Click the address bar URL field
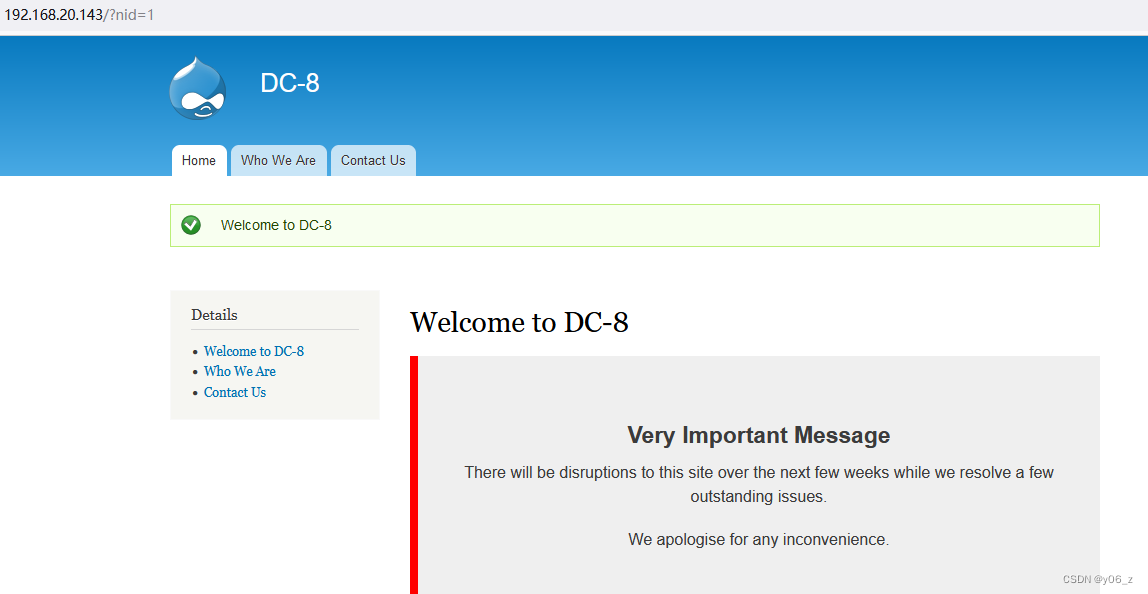This screenshot has height=594, width=1148. tap(574, 15)
